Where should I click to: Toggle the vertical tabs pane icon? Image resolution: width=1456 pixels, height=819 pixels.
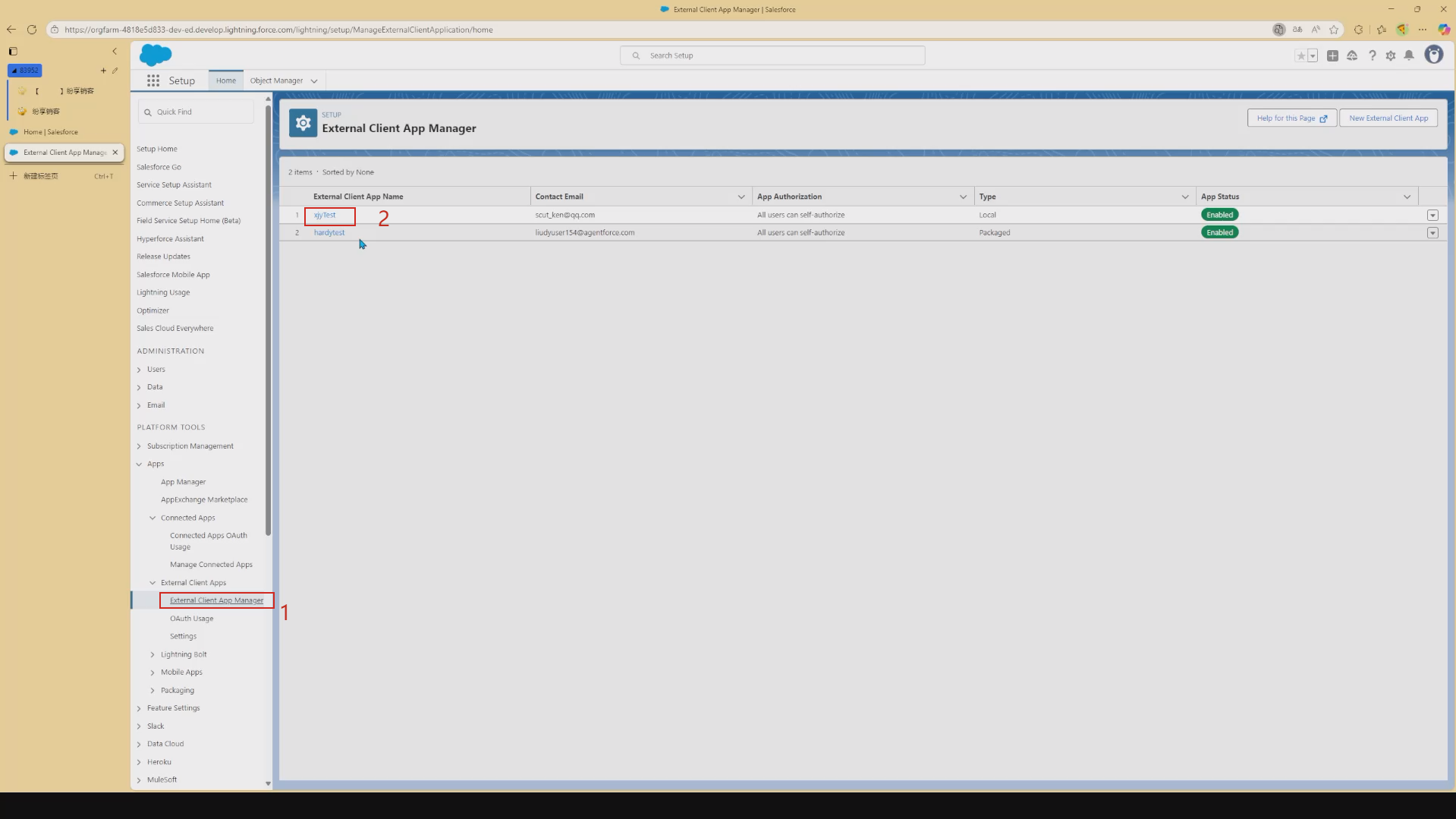point(13,52)
